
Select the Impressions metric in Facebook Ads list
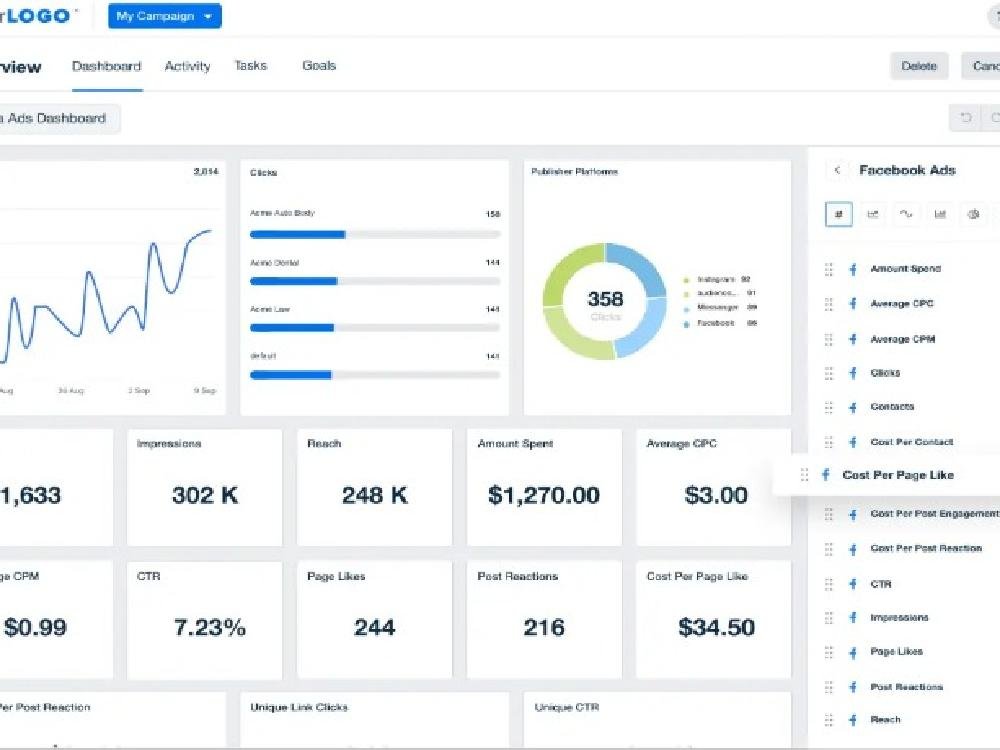(899, 618)
